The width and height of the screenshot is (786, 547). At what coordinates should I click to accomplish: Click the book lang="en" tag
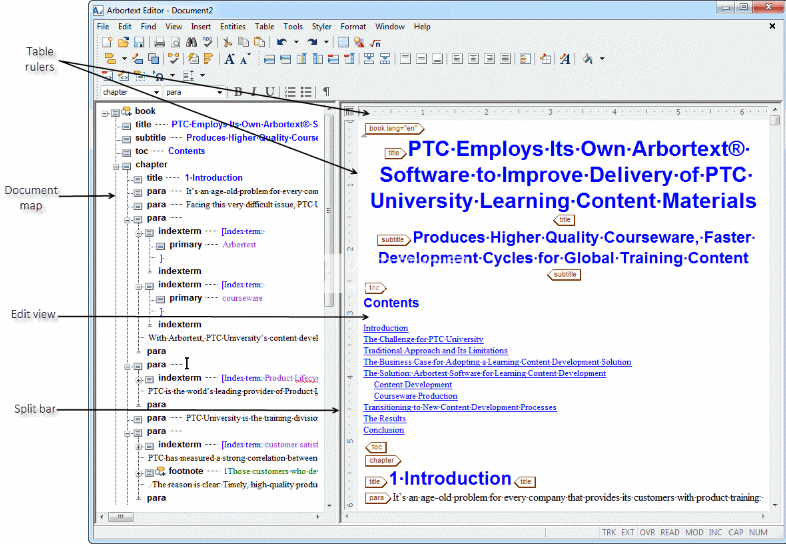coord(394,128)
